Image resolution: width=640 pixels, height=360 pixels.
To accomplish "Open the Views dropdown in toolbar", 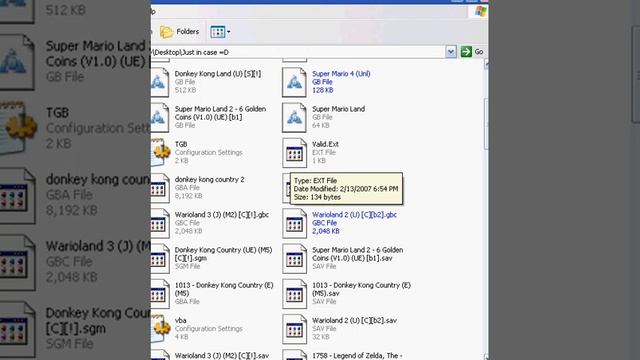I will coord(220,31).
